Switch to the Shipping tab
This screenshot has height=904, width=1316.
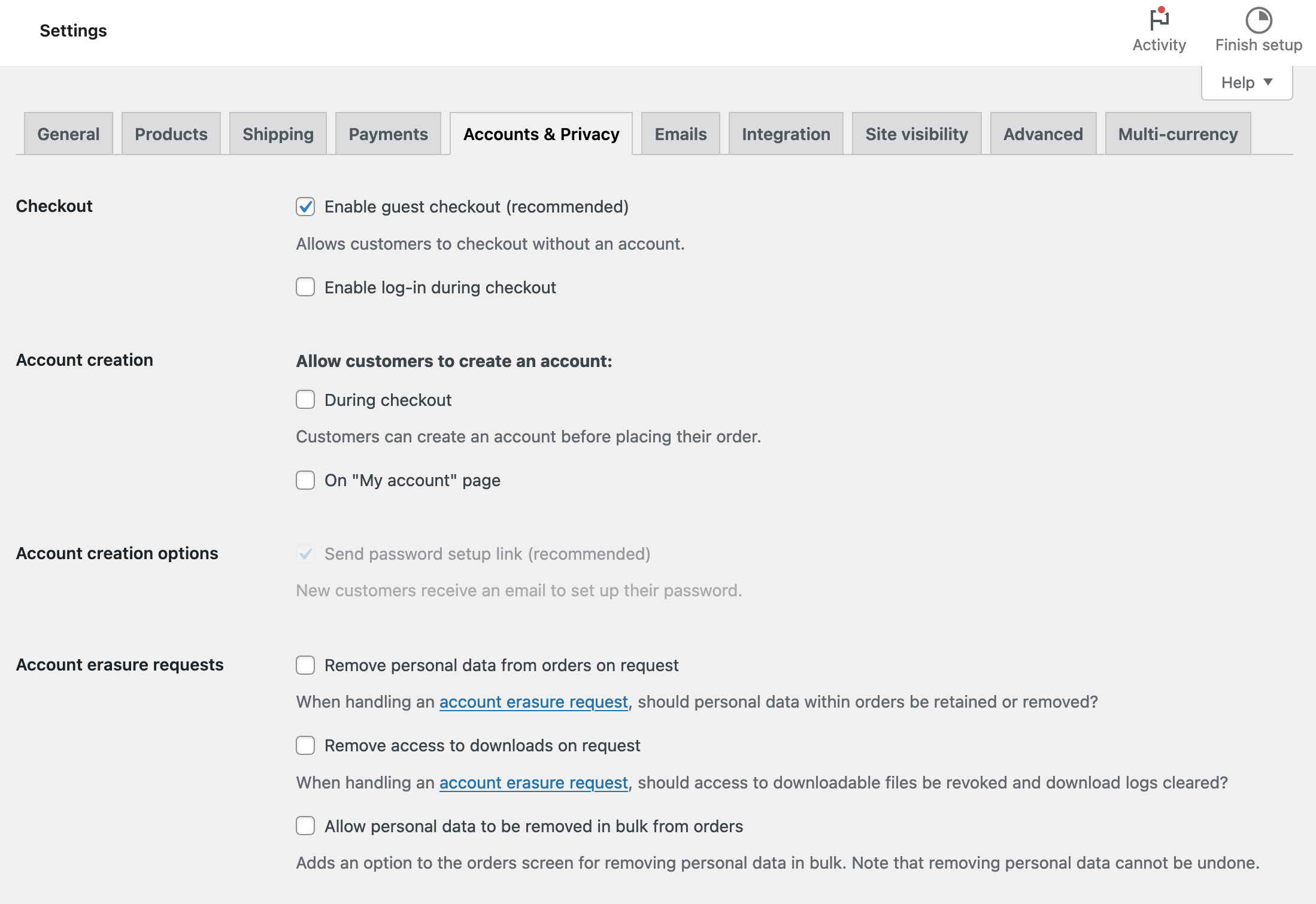pyautogui.click(x=277, y=134)
